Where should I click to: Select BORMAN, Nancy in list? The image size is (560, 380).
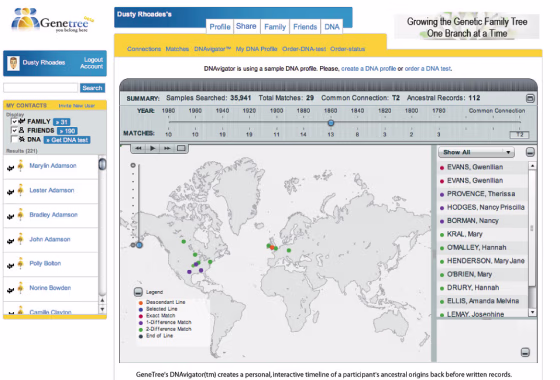point(482,221)
